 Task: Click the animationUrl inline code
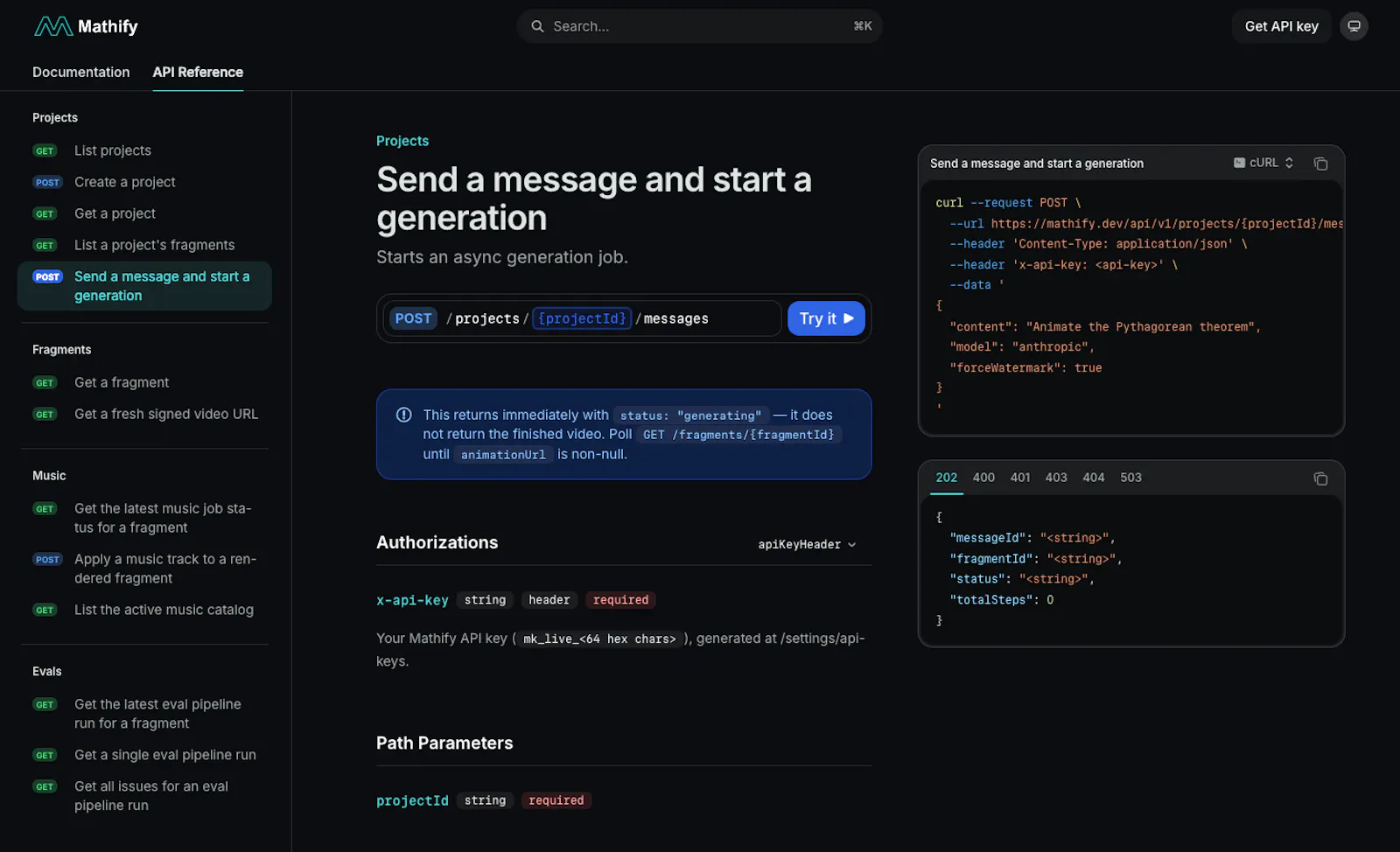503,455
